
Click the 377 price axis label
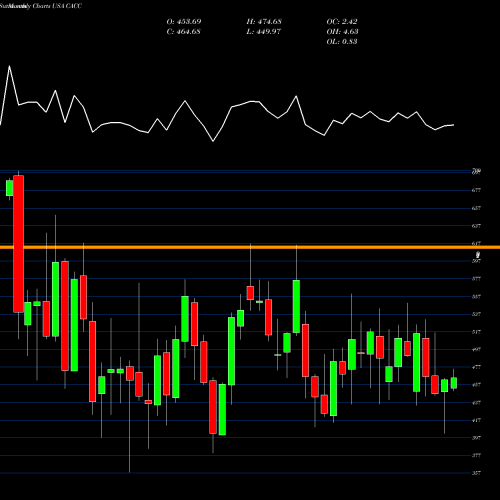(x=476, y=456)
